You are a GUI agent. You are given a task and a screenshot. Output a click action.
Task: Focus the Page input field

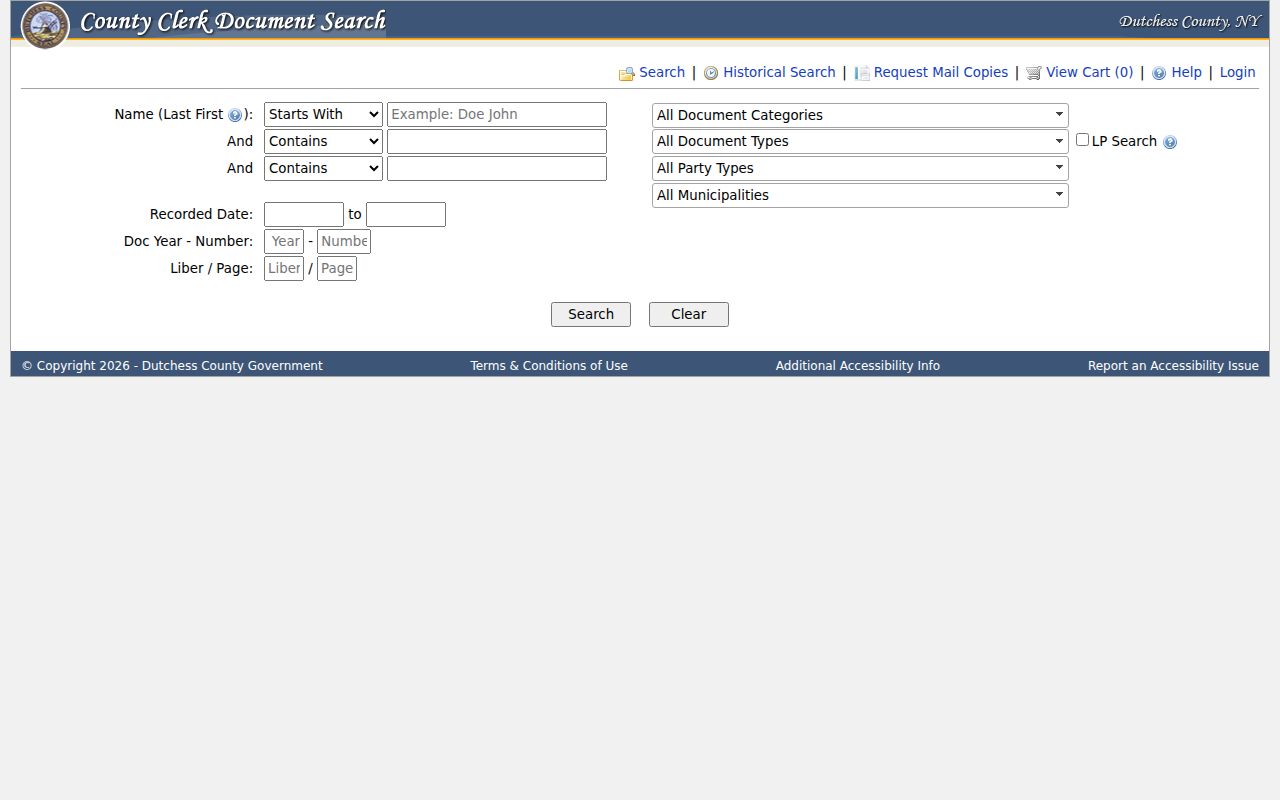(x=337, y=269)
